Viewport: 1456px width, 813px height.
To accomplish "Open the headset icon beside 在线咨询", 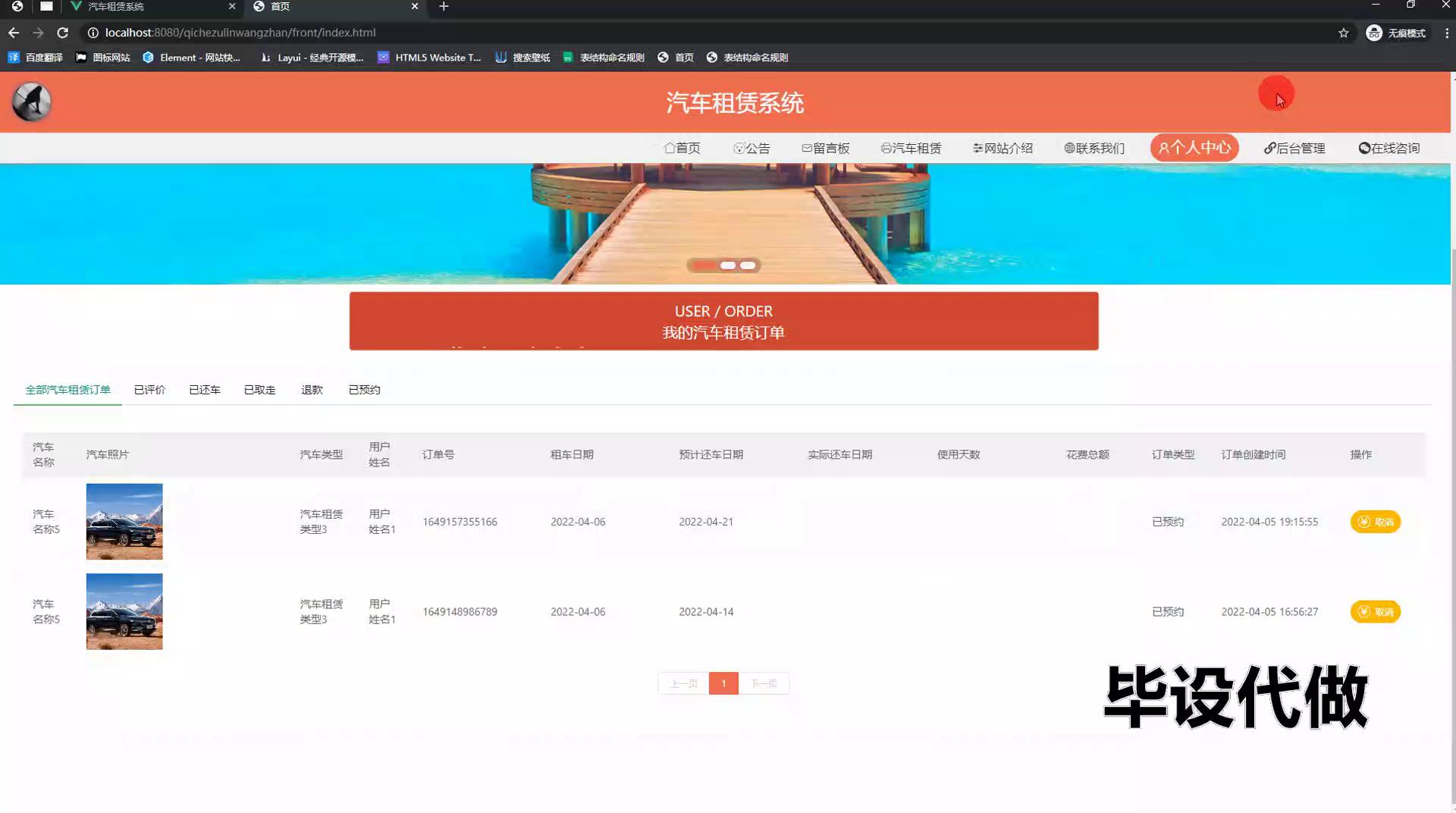I will pos(1364,148).
